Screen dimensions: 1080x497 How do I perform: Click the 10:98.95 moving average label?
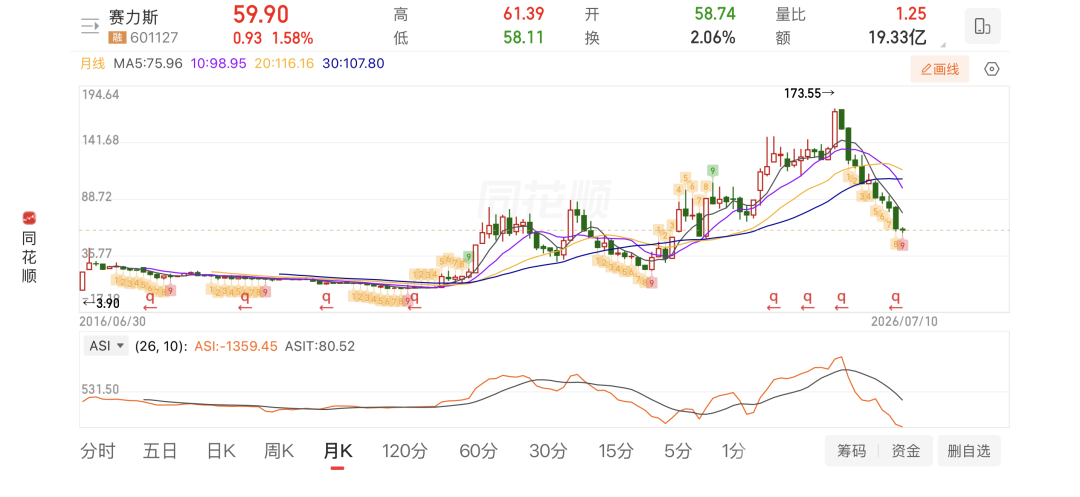[x=220, y=63]
